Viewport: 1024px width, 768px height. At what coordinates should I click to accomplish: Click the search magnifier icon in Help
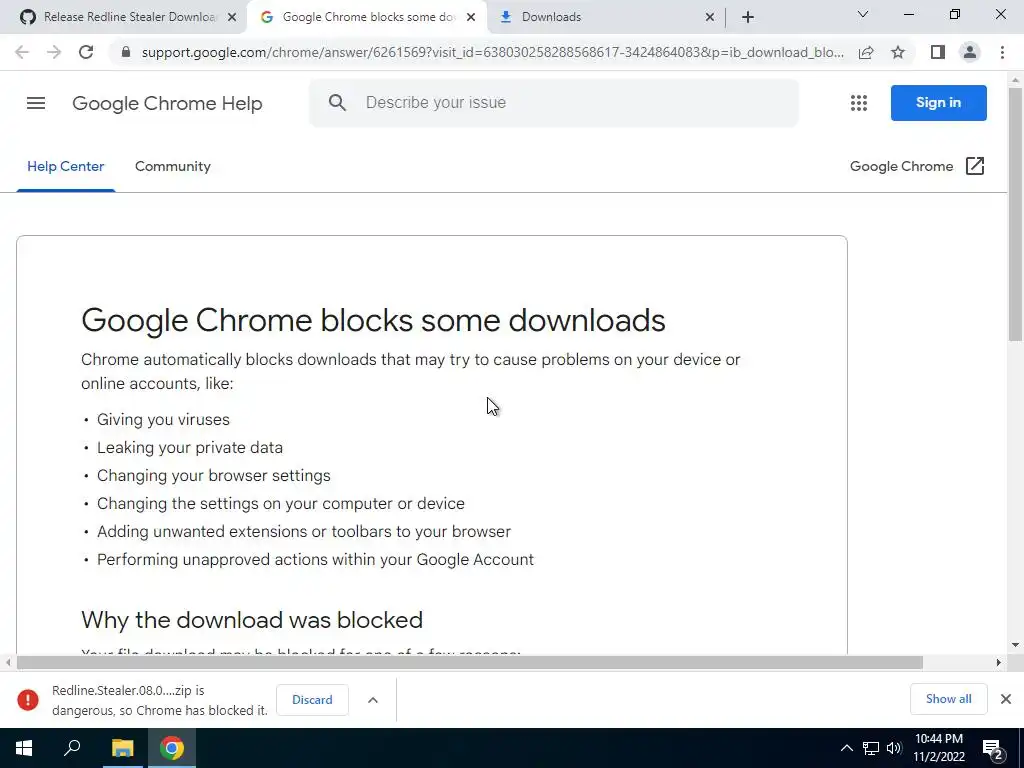click(x=337, y=103)
